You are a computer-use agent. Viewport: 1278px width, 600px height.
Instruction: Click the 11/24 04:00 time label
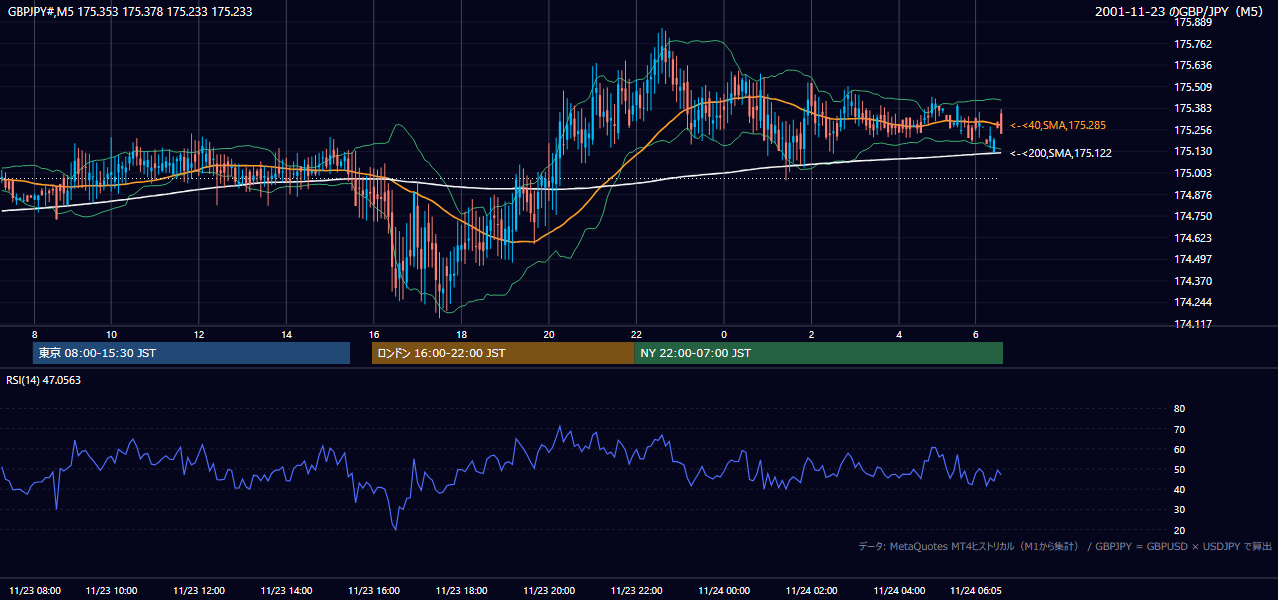tap(899, 591)
